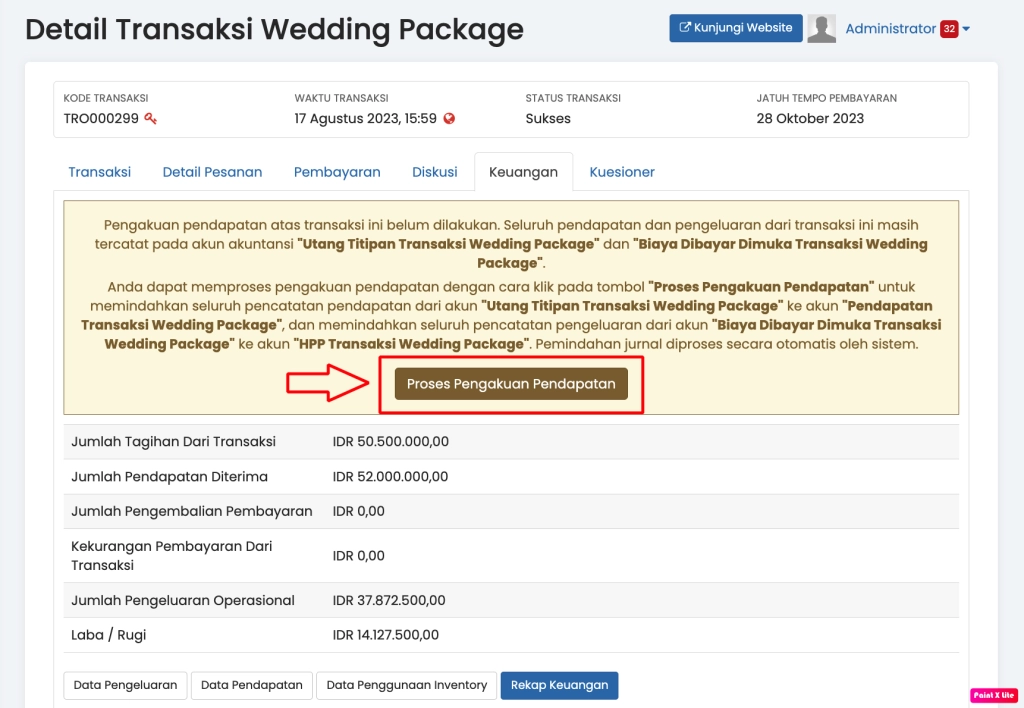Click the Laba / Rugi amount value
This screenshot has height=708, width=1024.
point(386,635)
